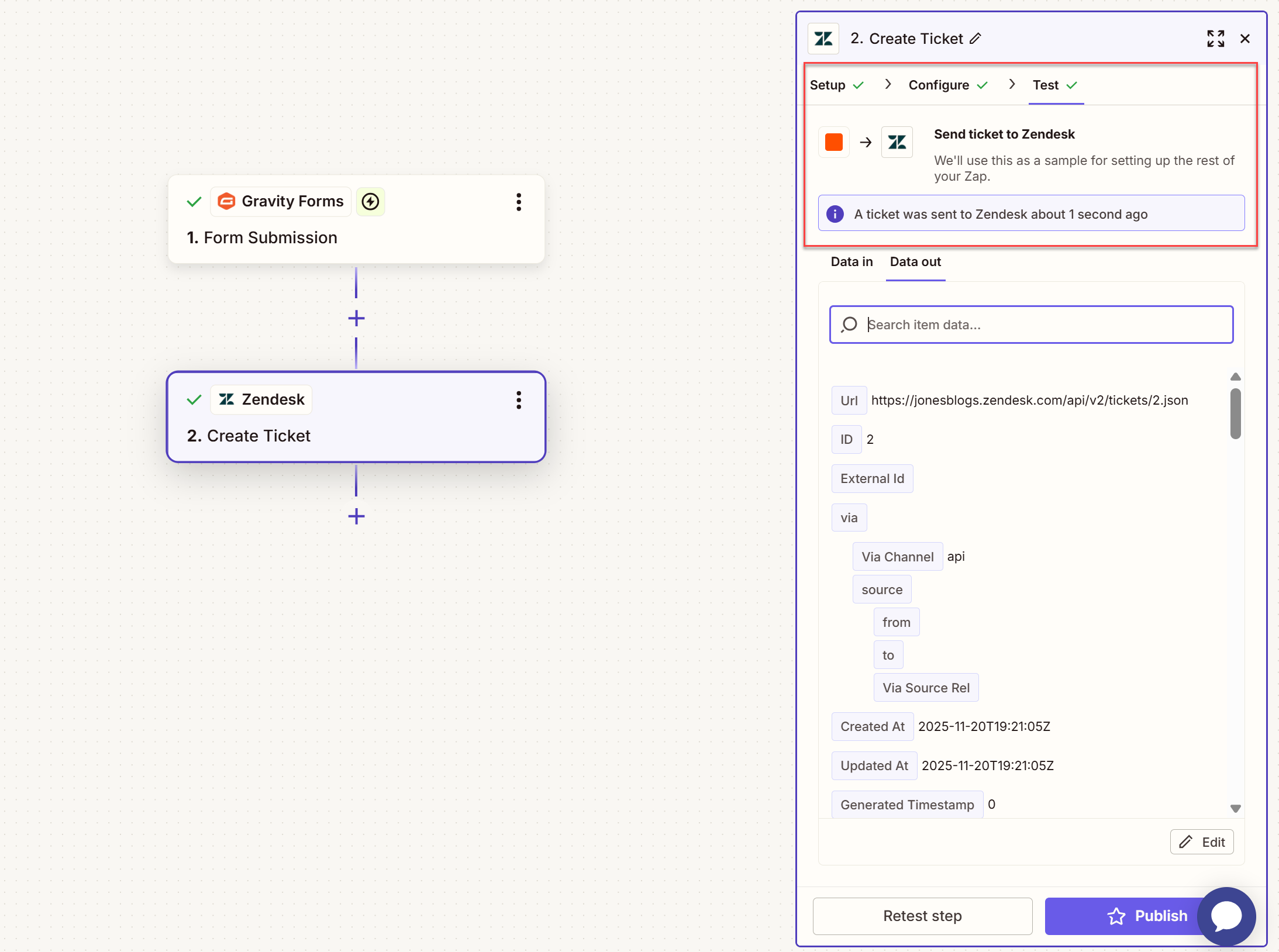The height and width of the screenshot is (952, 1279).
Task: Add a step between trigger and Zendesk
Action: coord(356,318)
